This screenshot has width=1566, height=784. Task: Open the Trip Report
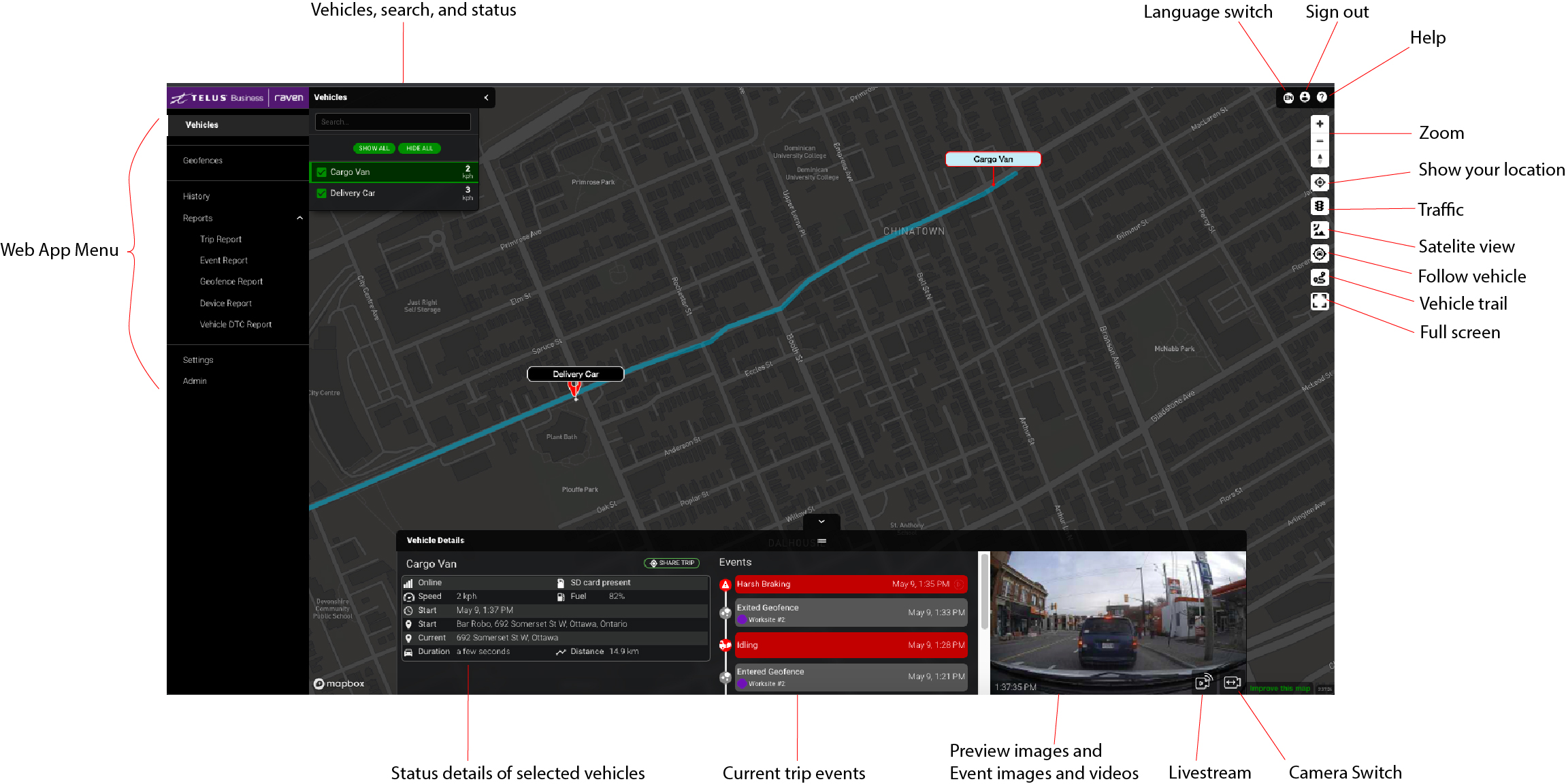tap(221, 240)
